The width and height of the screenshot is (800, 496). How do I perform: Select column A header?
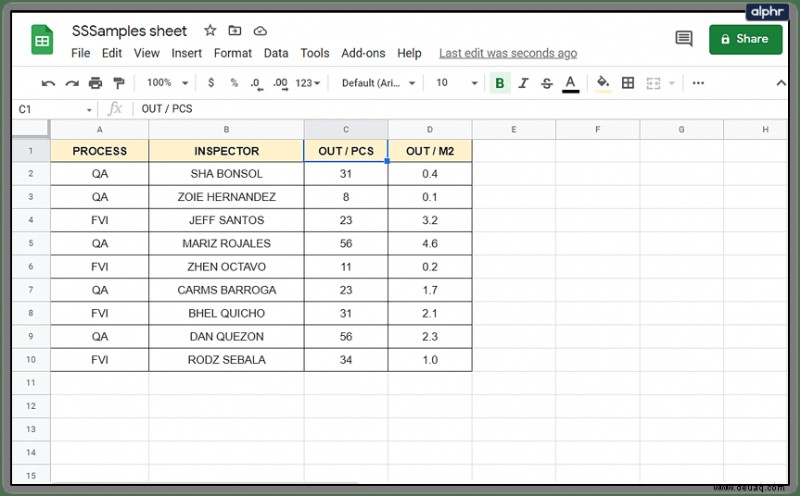(99, 130)
